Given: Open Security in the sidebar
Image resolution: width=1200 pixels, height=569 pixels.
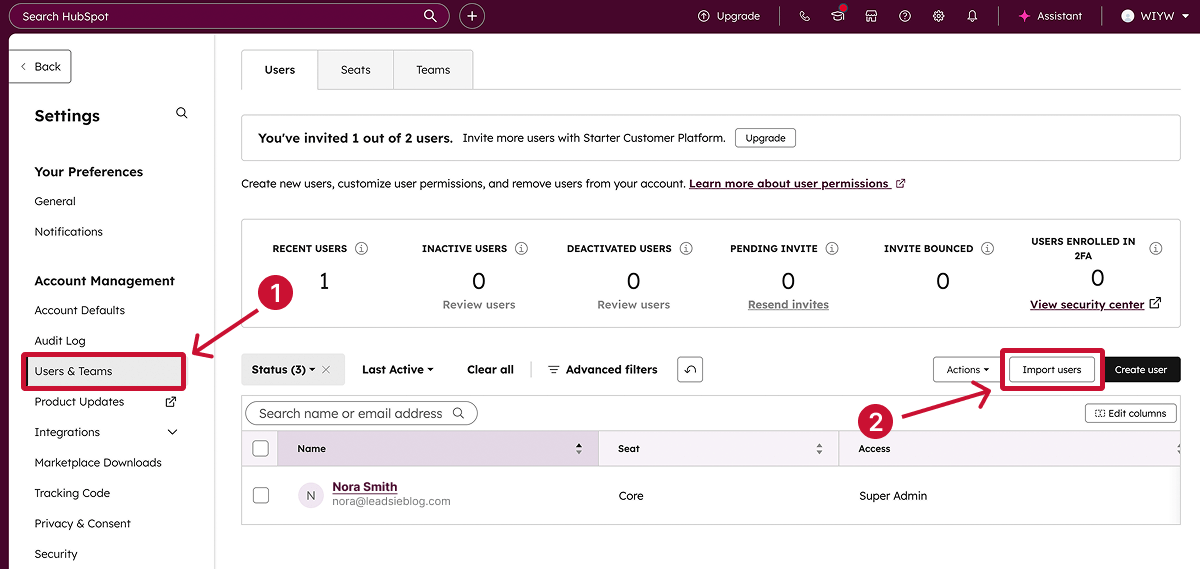Looking at the screenshot, I should (56, 554).
